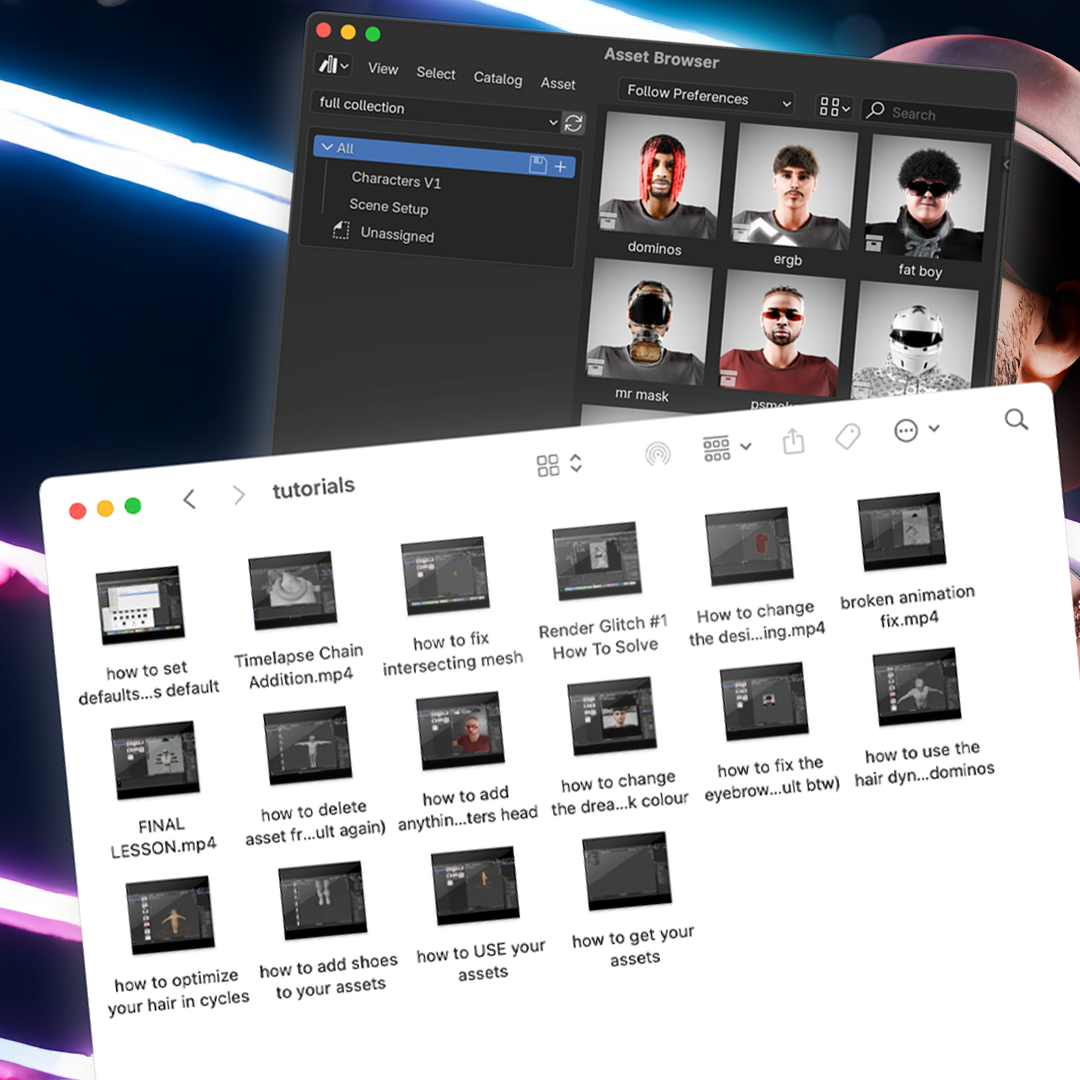Viewport: 1080px width, 1080px height.
Task: Open the Asset Browser editor type dropdown
Action: [x=334, y=65]
